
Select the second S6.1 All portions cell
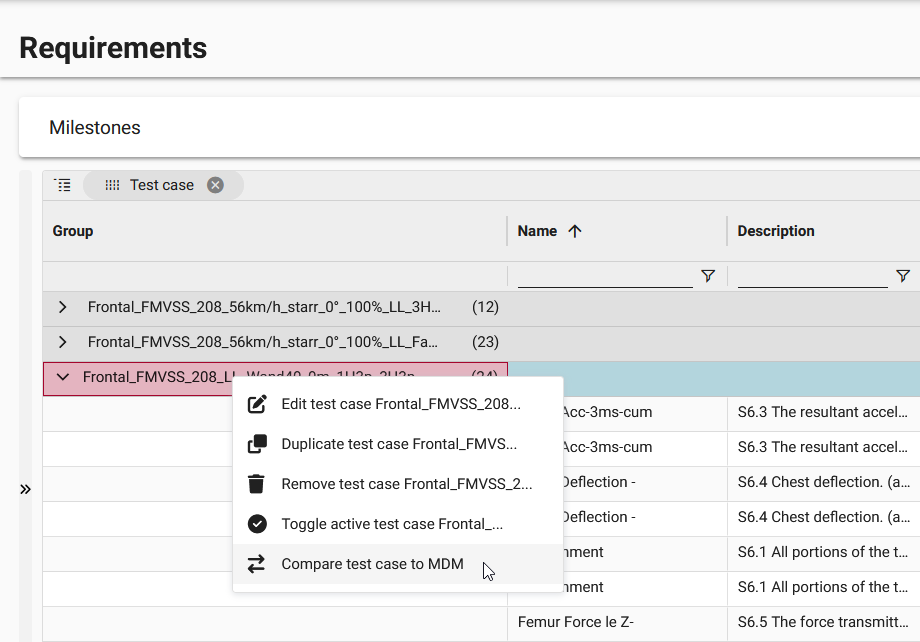pyautogui.click(x=823, y=587)
